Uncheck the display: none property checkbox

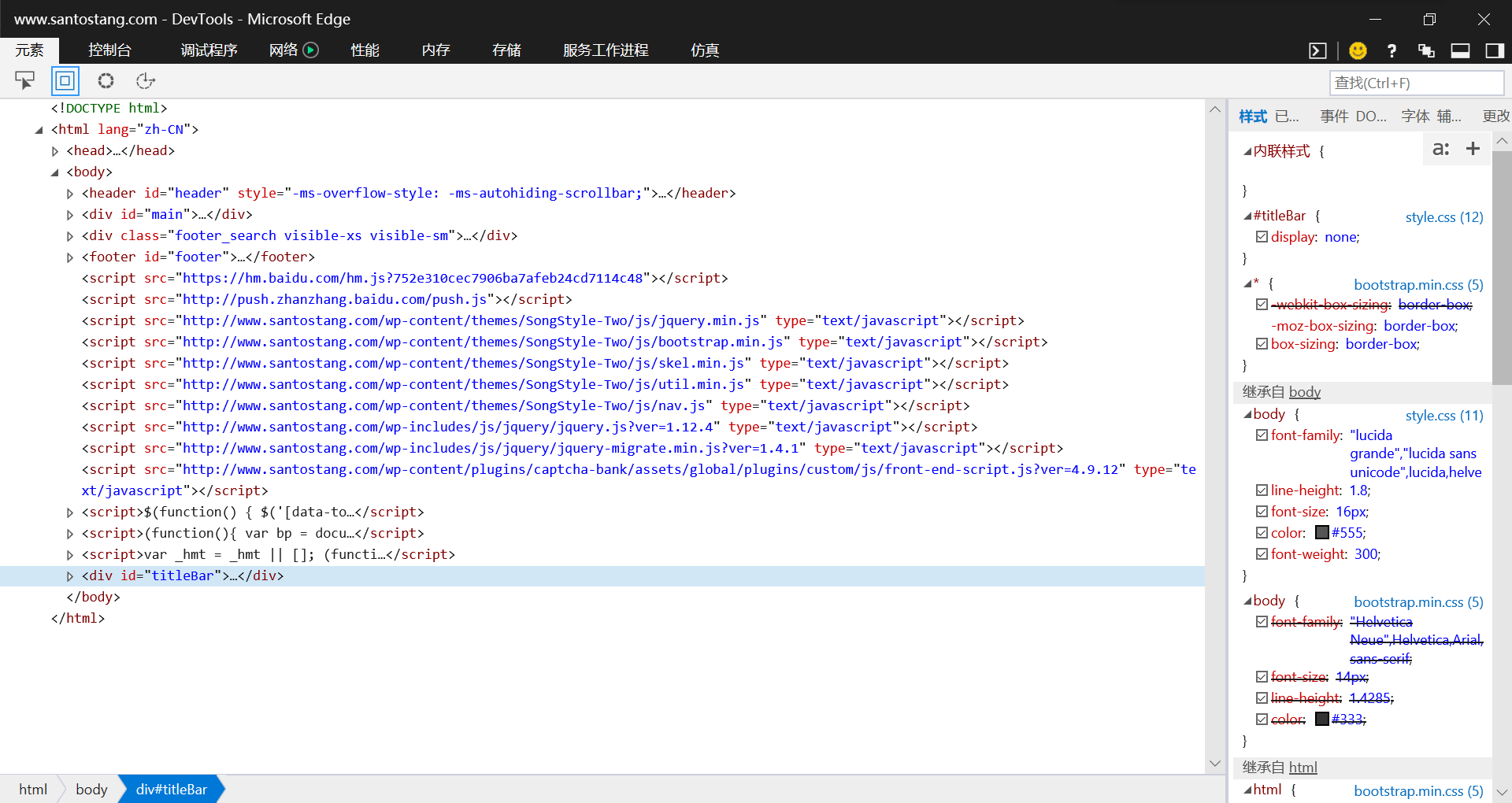1262,236
